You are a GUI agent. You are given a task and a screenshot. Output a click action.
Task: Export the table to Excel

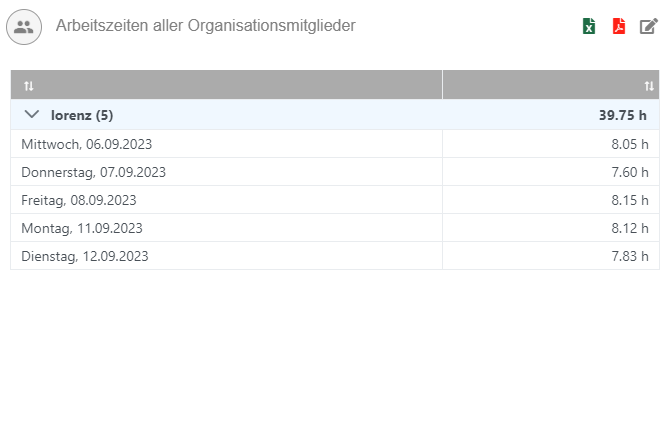pos(590,27)
